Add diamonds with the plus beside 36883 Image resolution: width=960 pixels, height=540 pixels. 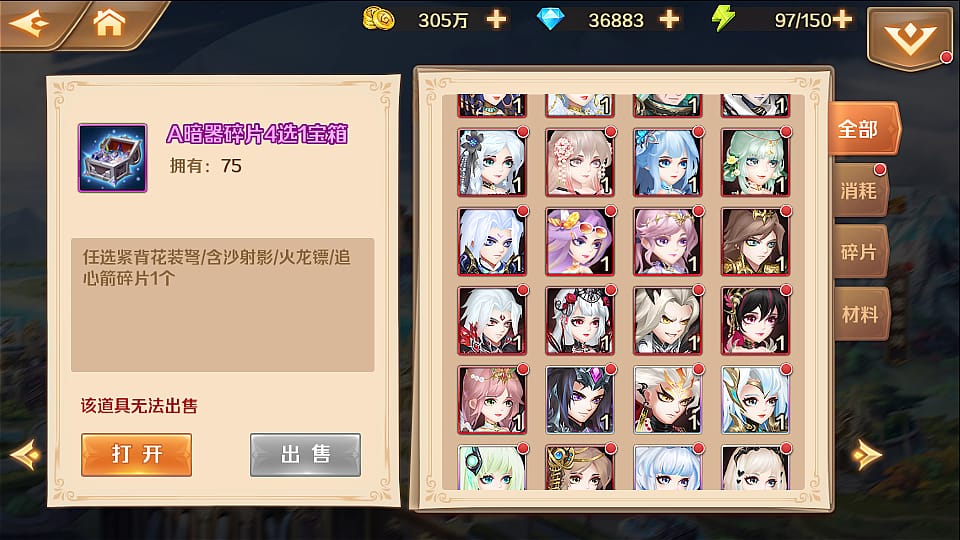click(x=669, y=20)
